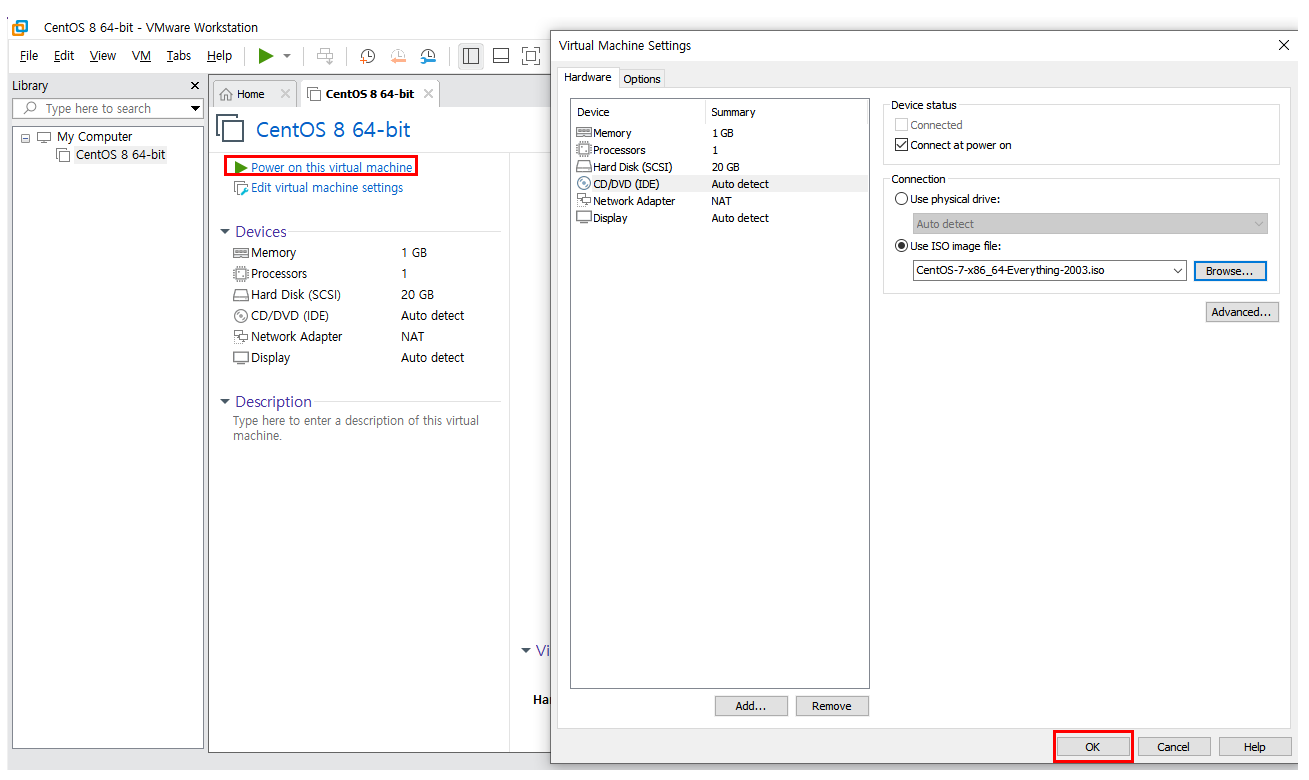1309x780 pixels.
Task: Collapse the My Computer tree node
Action: coord(25,137)
